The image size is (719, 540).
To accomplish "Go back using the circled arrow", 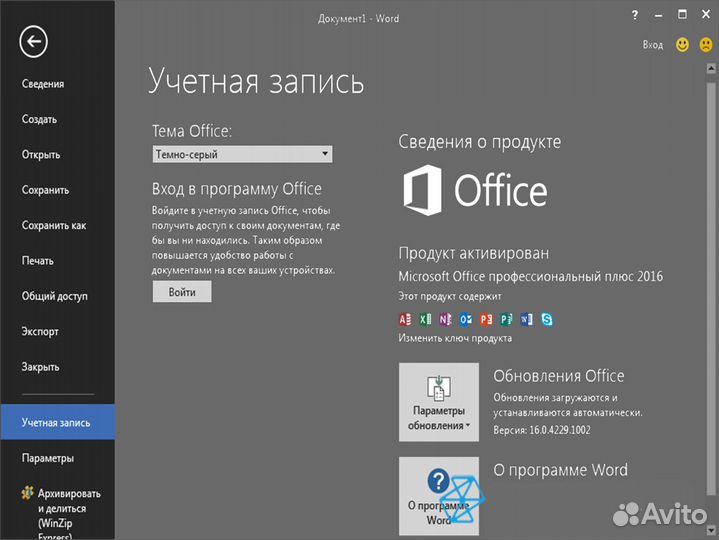I will point(33,42).
